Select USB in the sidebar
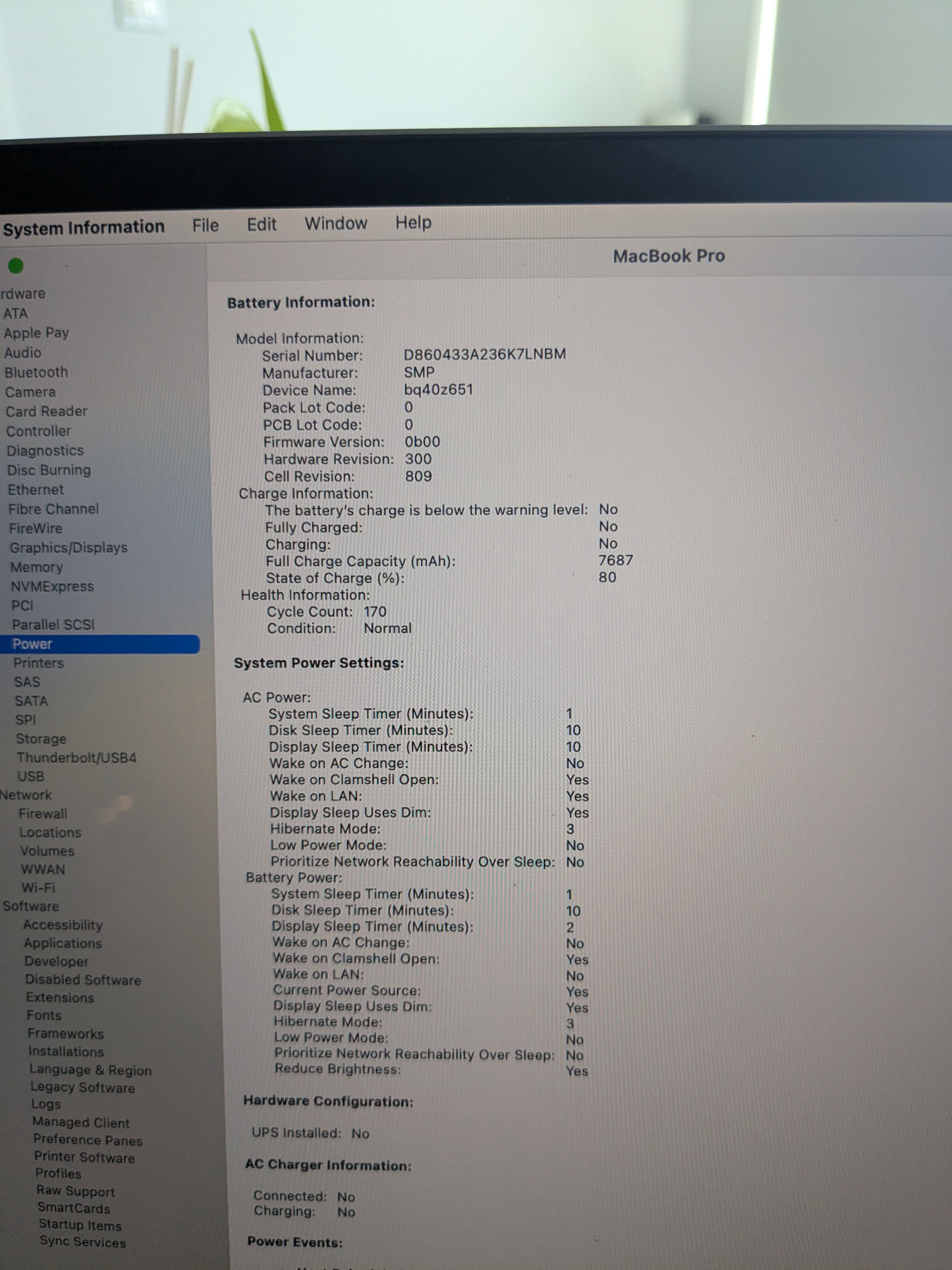The height and width of the screenshot is (1270, 952). (31, 776)
